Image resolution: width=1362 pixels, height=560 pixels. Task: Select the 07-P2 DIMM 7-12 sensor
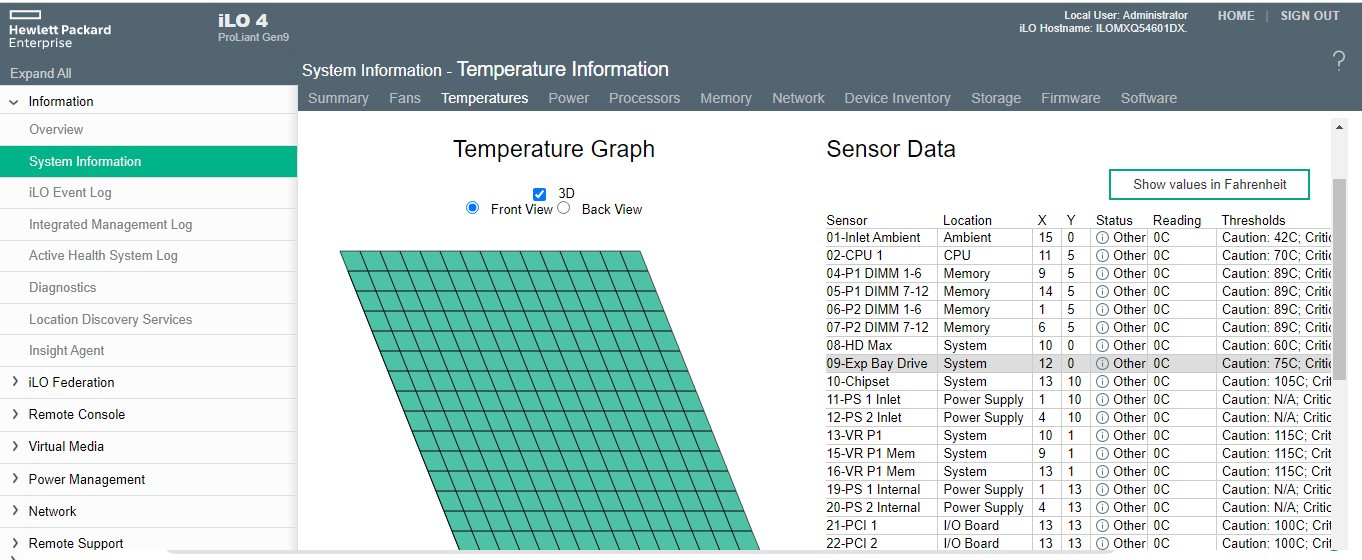1079,328
